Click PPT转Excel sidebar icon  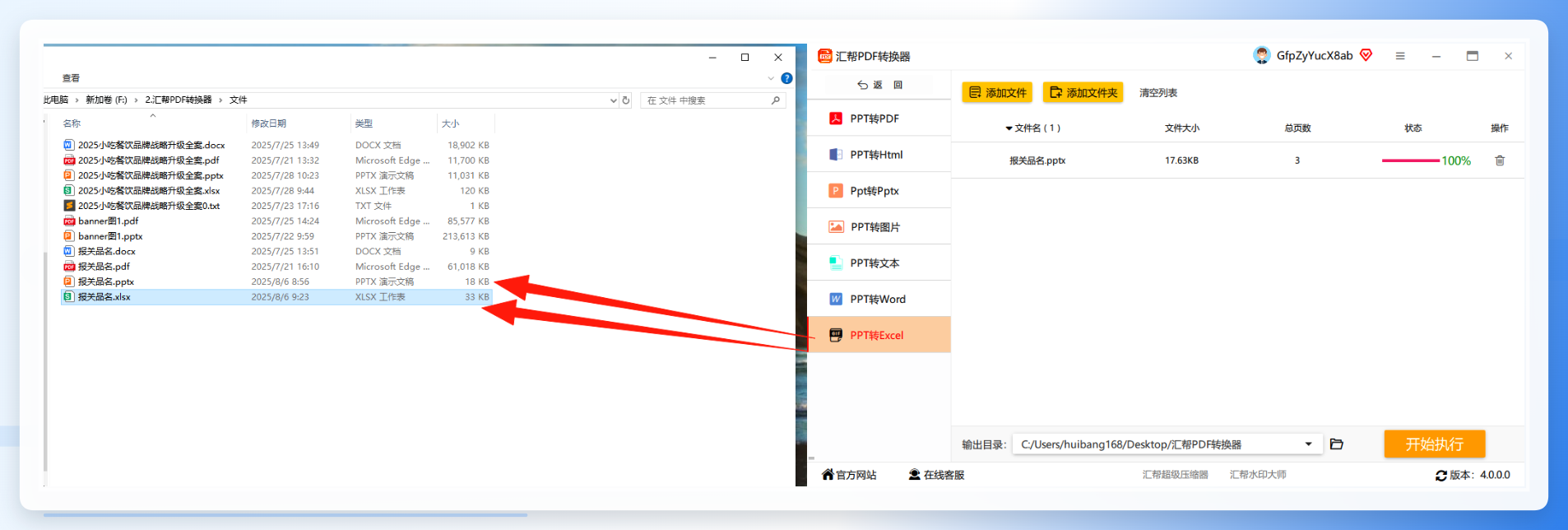tap(836, 335)
